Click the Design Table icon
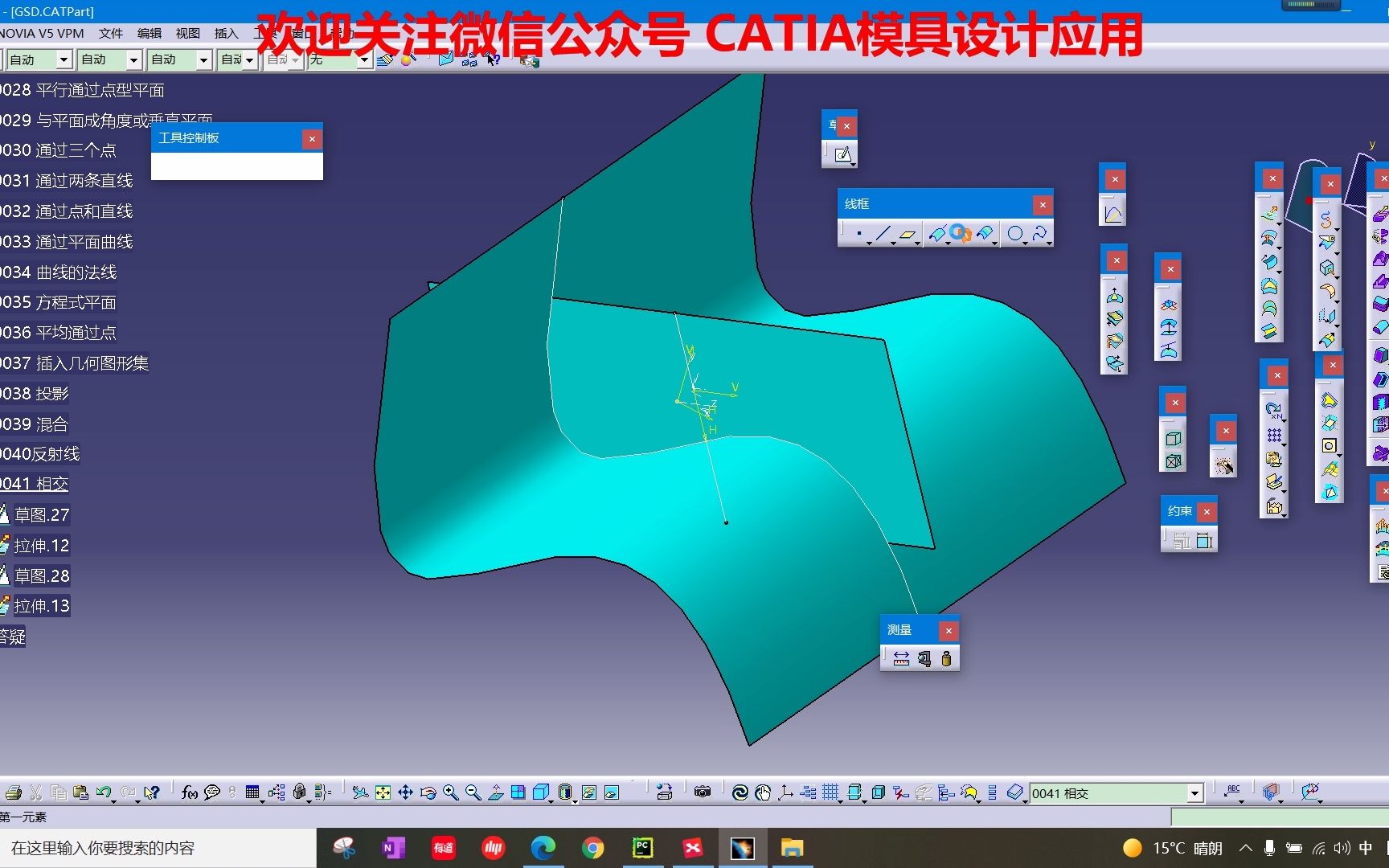Image resolution: width=1389 pixels, height=868 pixels. pos(253,793)
